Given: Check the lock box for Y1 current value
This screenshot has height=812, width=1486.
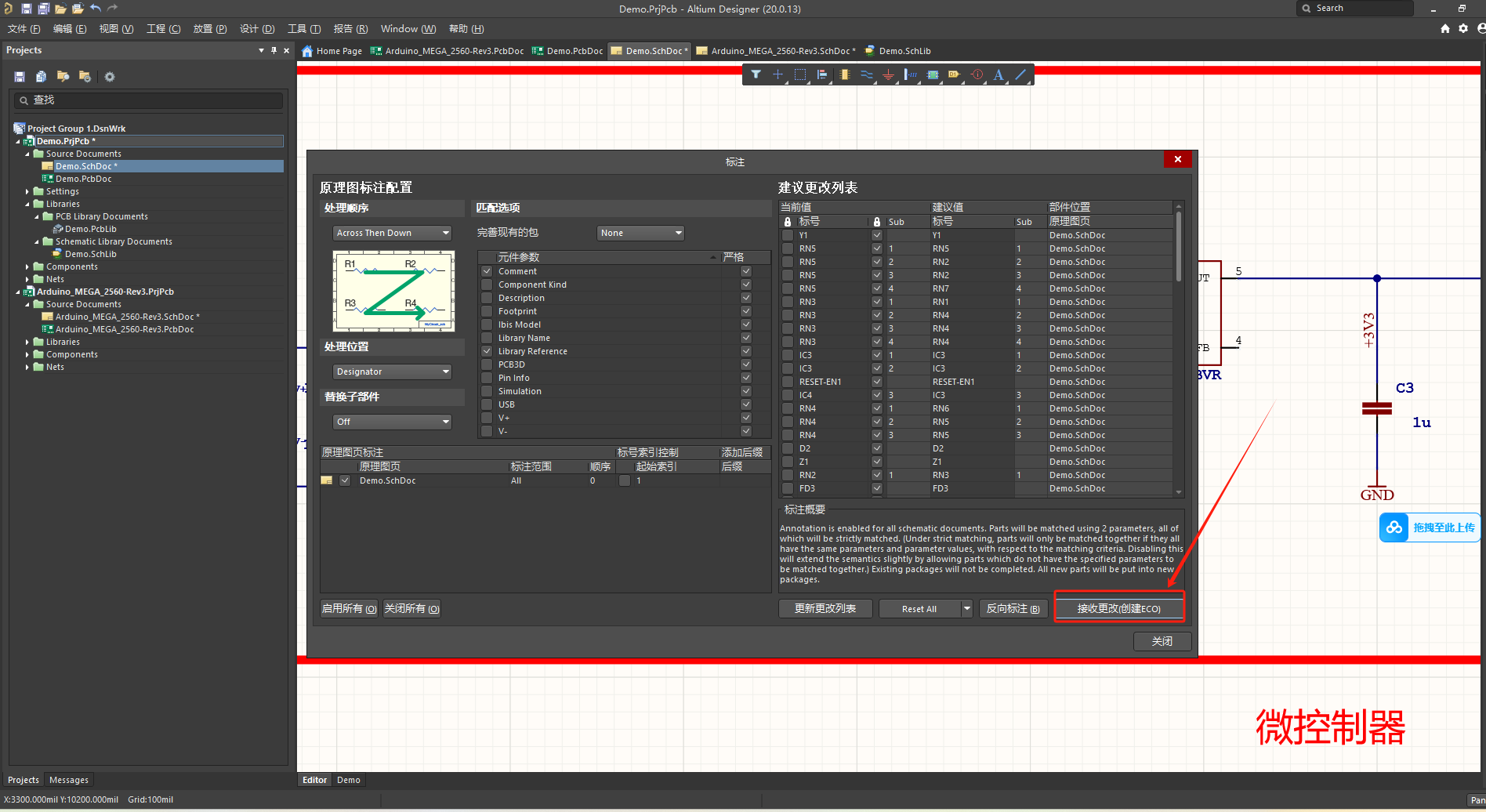Looking at the screenshot, I should tap(788, 235).
